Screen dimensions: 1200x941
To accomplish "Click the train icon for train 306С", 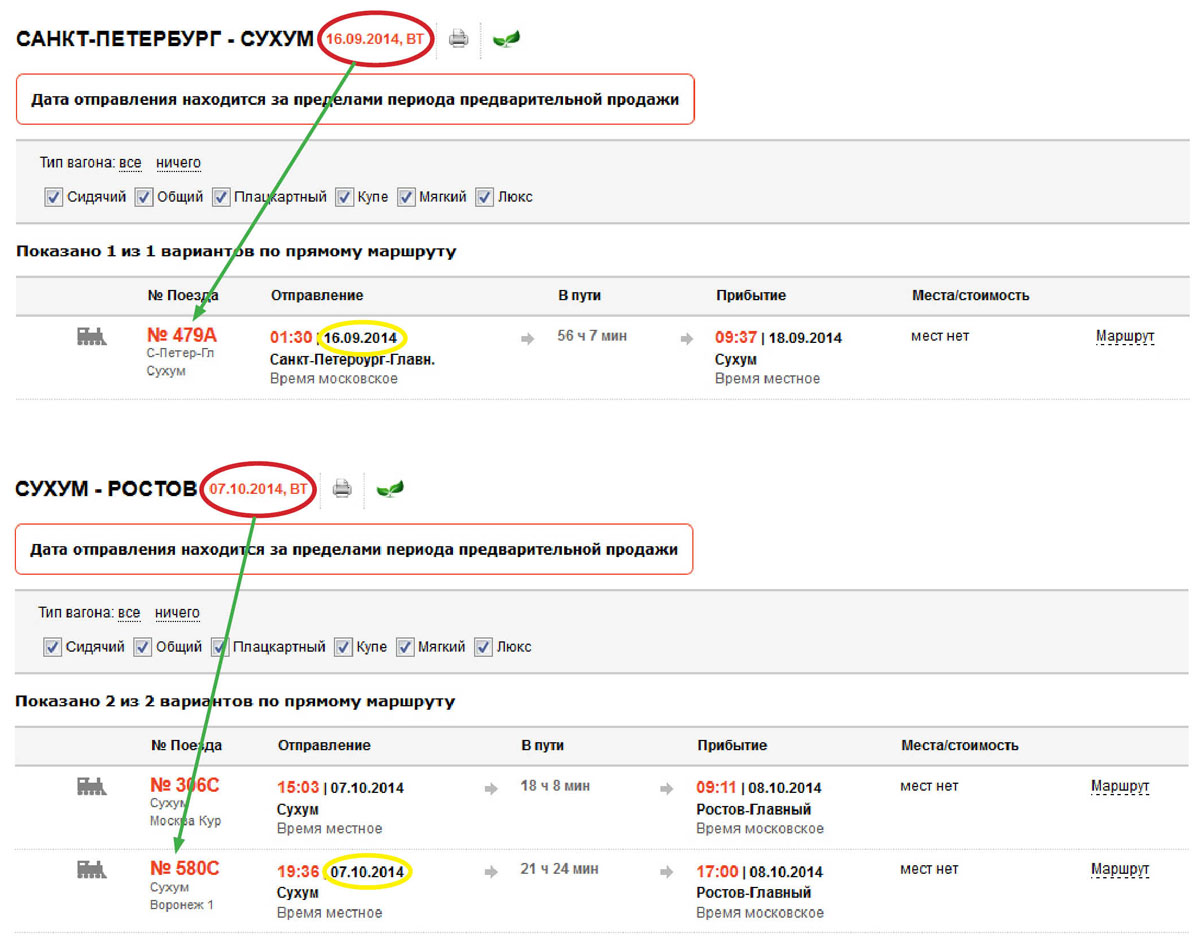I will pyautogui.click(x=91, y=787).
